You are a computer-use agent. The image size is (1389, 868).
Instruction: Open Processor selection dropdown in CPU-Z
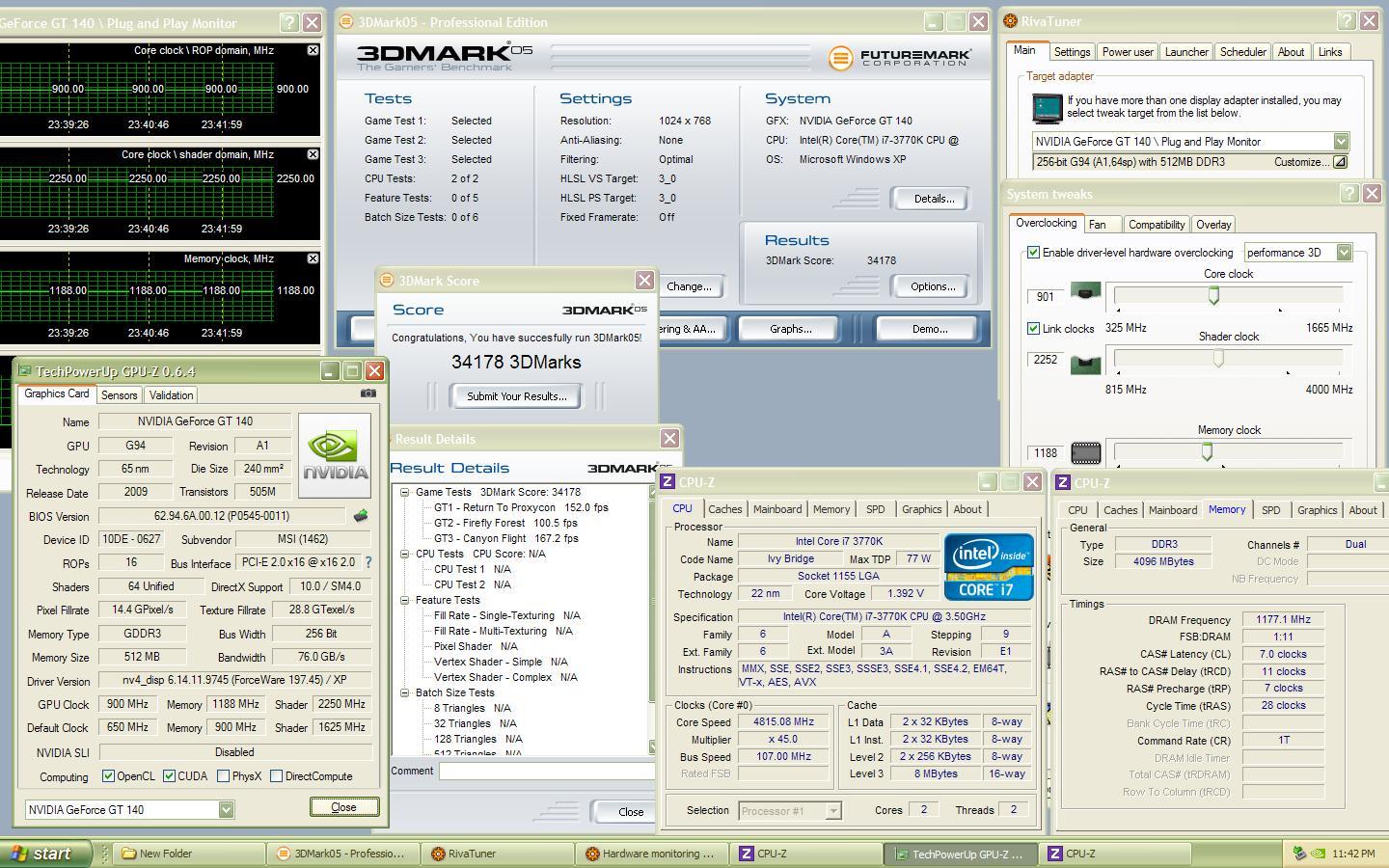tap(833, 811)
